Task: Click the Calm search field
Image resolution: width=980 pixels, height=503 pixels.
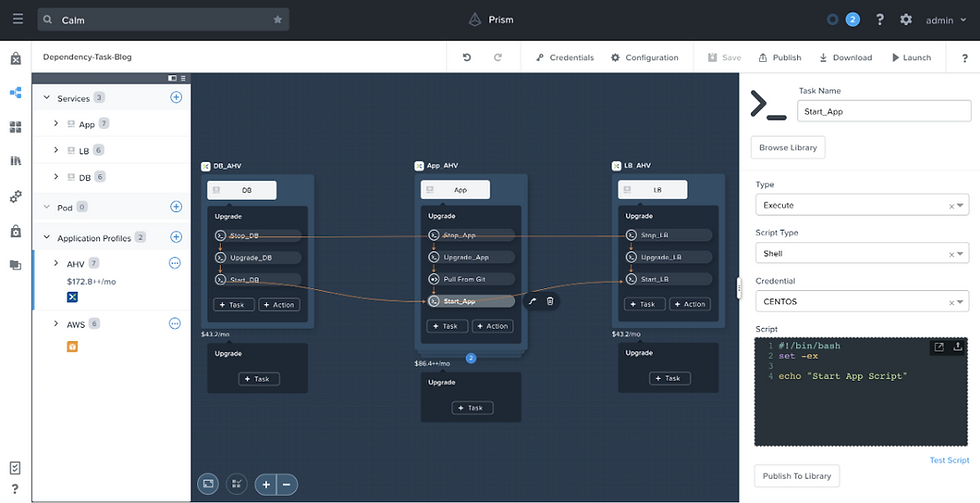Action: tap(163, 20)
